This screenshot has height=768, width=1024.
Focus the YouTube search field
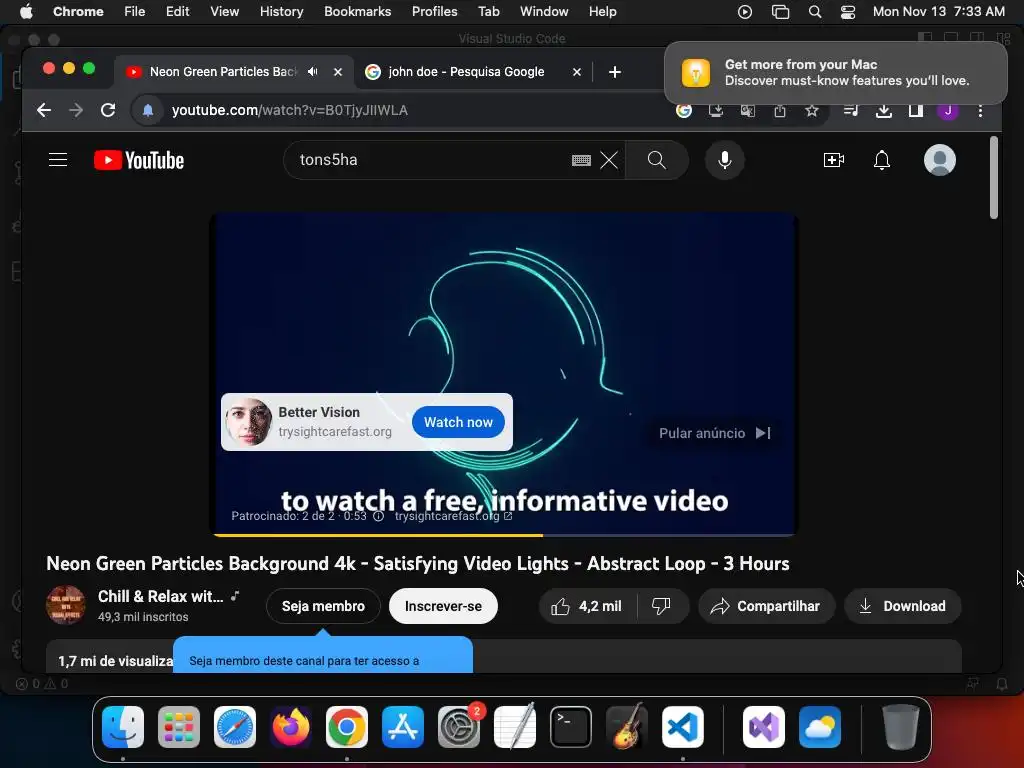click(x=431, y=160)
